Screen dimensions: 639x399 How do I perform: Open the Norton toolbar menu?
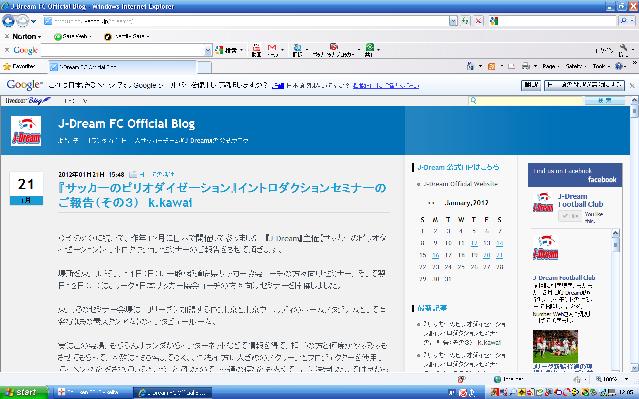click(x=26, y=36)
